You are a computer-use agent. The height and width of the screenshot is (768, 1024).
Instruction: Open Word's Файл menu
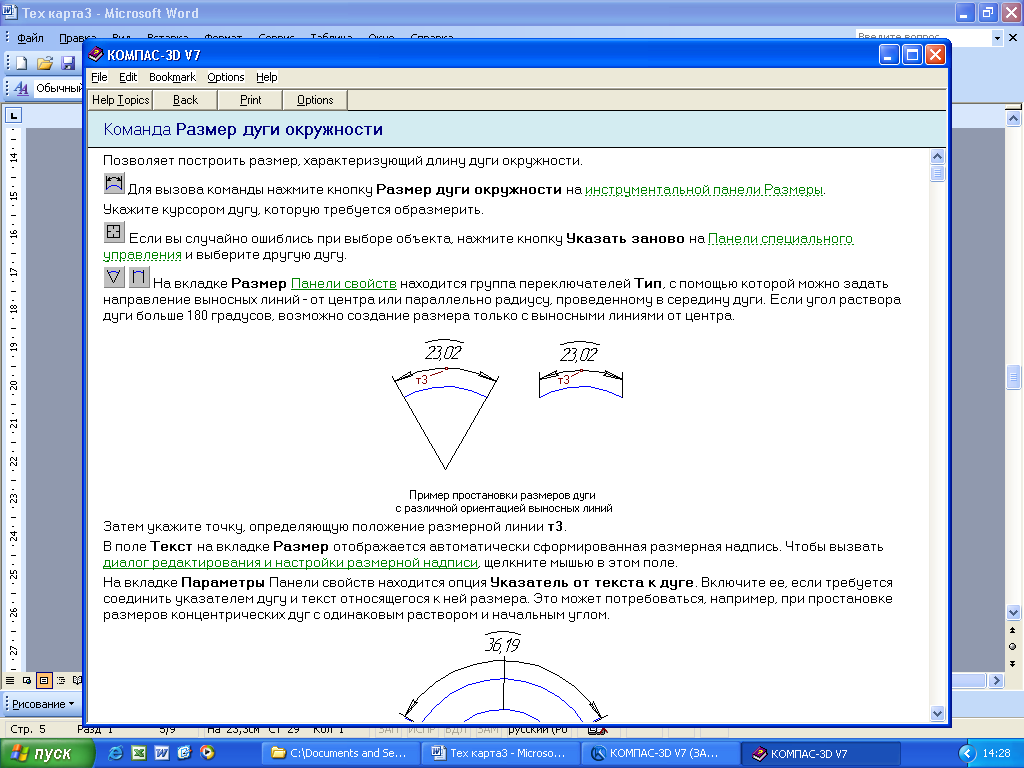pos(30,38)
